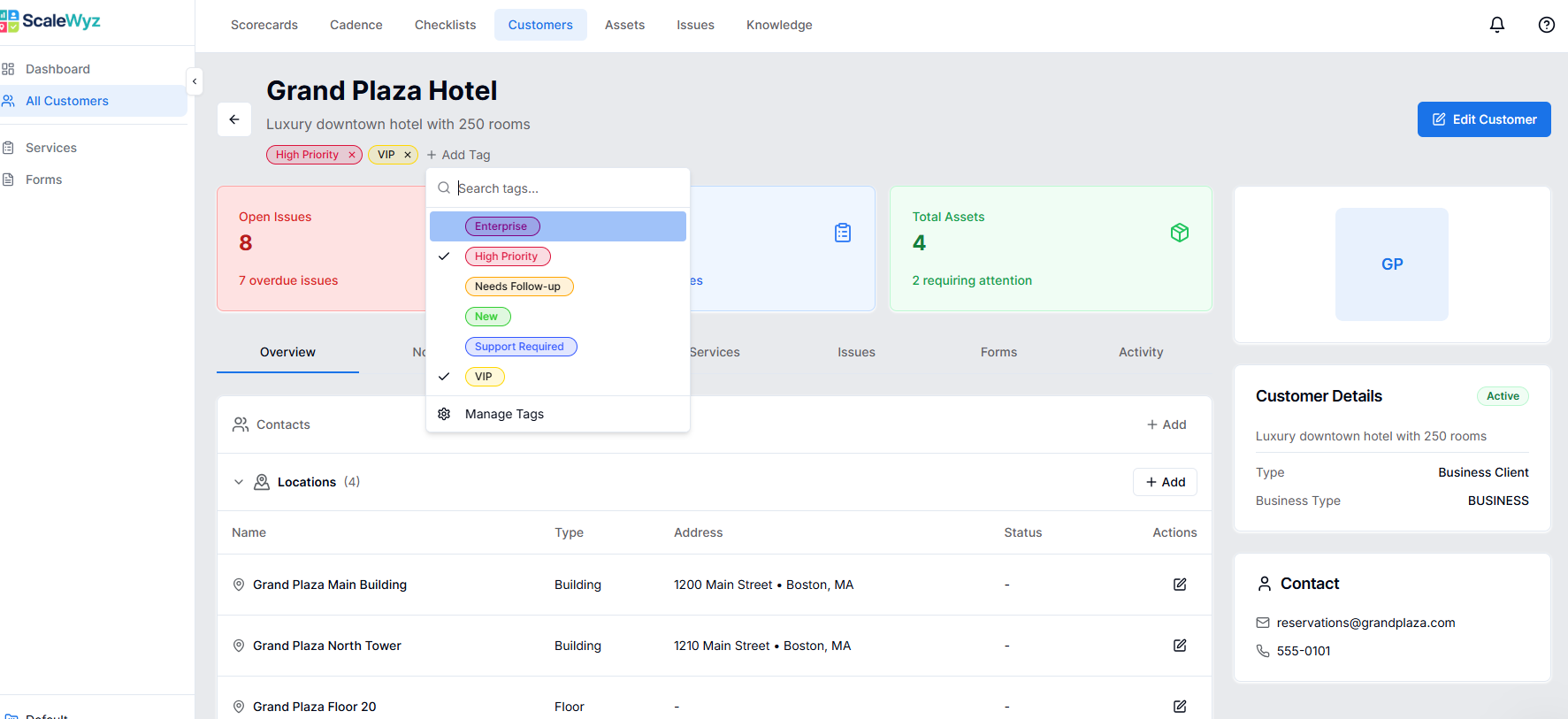1568x719 pixels.
Task: Click the Add Tag dropdown trigger
Action: (458, 155)
